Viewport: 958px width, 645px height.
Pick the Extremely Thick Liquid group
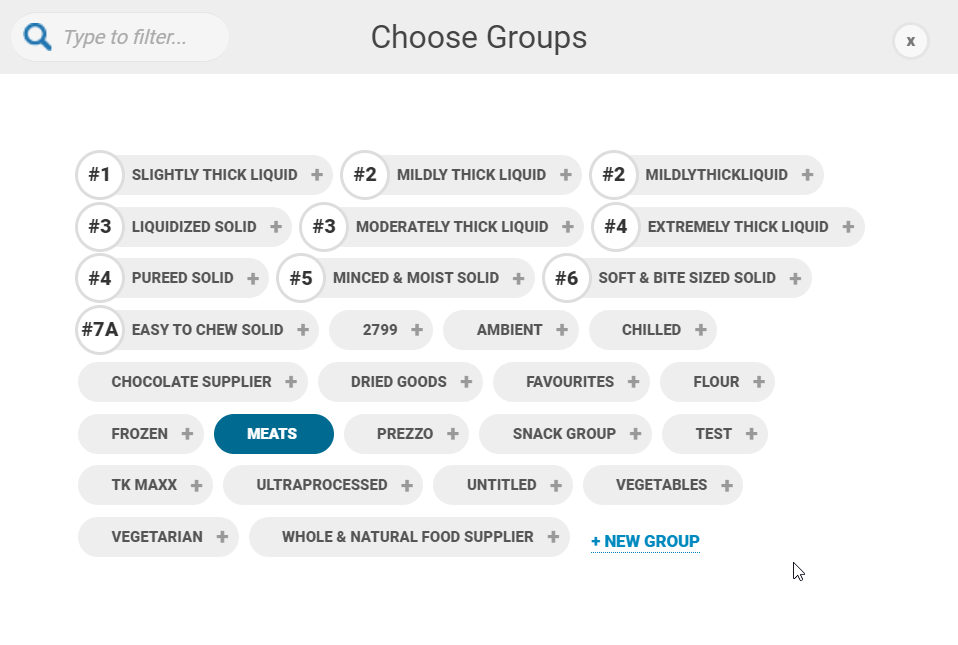point(728,227)
